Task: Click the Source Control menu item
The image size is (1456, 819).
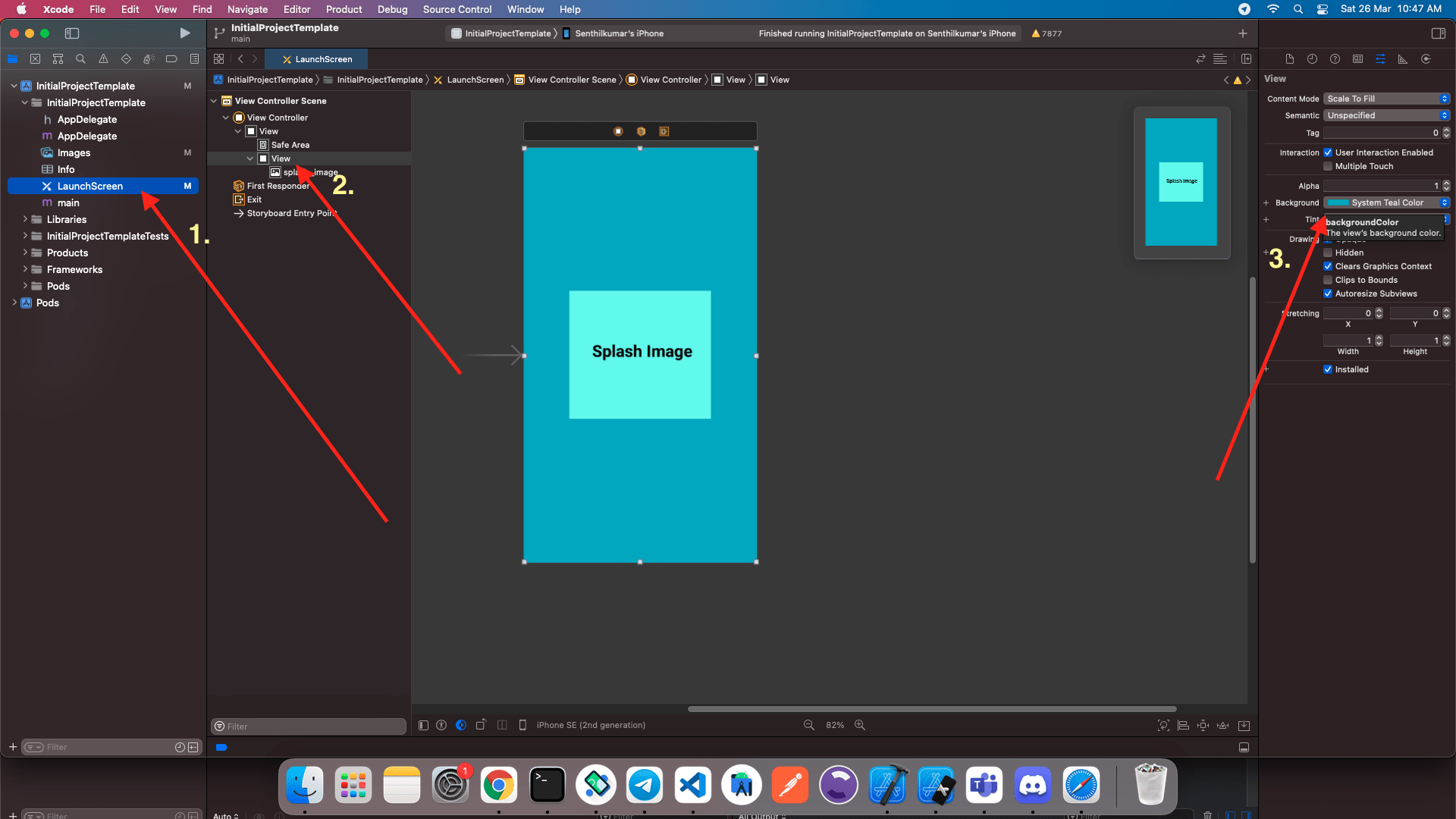Action: [457, 9]
